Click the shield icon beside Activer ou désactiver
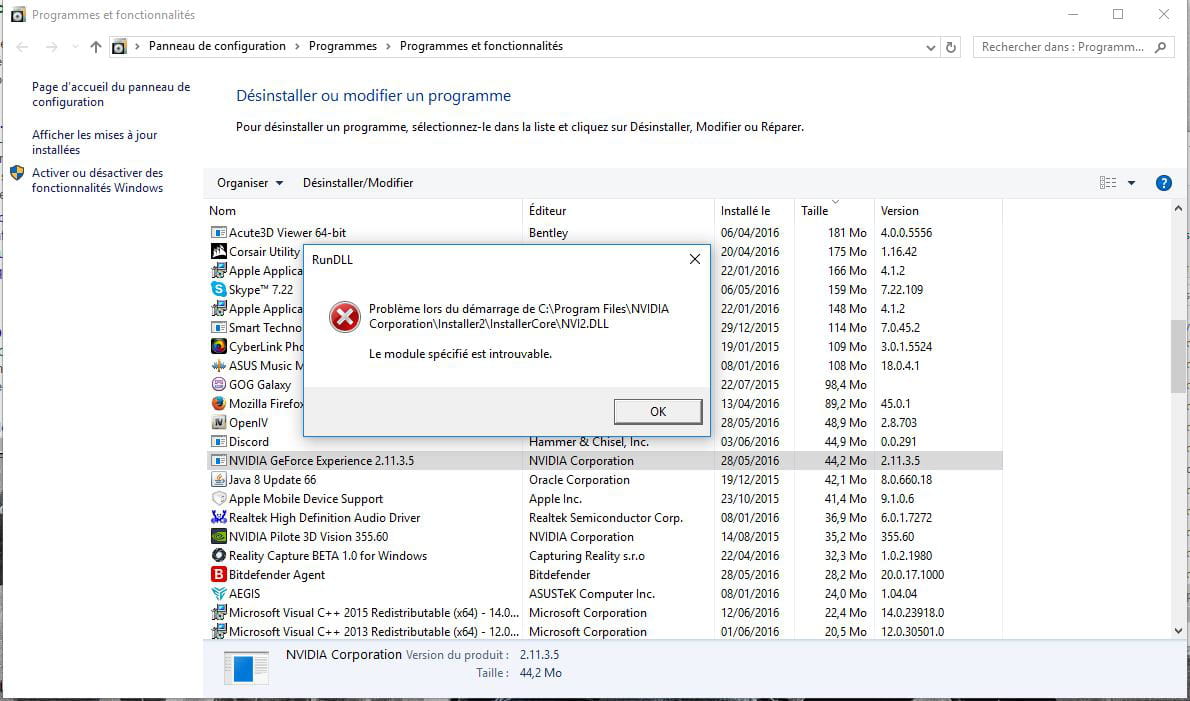 pyautogui.click(x=17, y=173)
